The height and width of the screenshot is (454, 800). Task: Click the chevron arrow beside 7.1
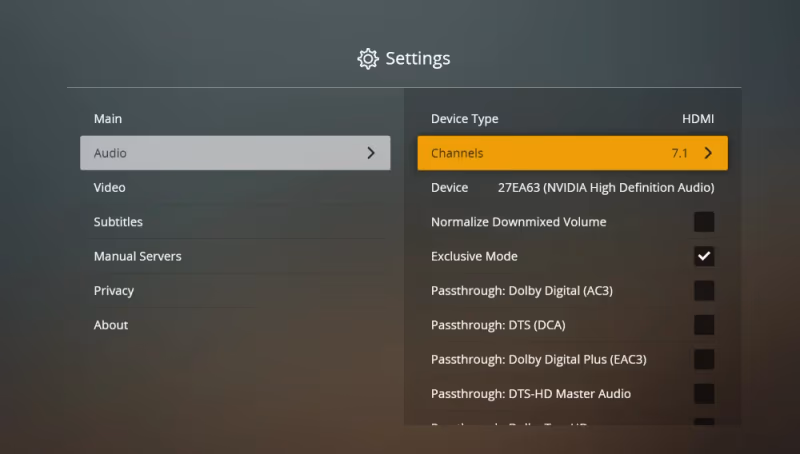(x=708, y=153)
